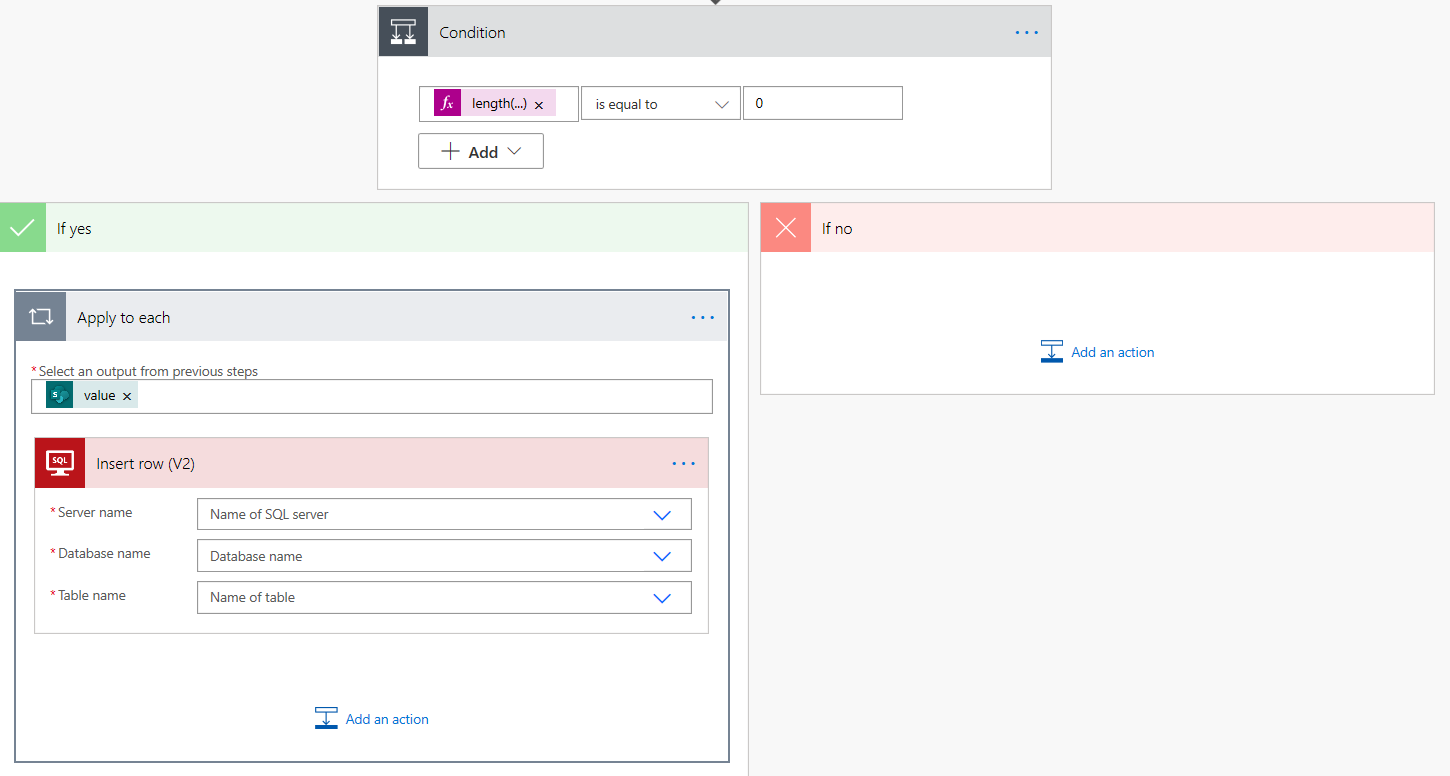Remove the length(...) expression token
The height and width of the screenshot is (776, 1450).
[x=539, y=104]
